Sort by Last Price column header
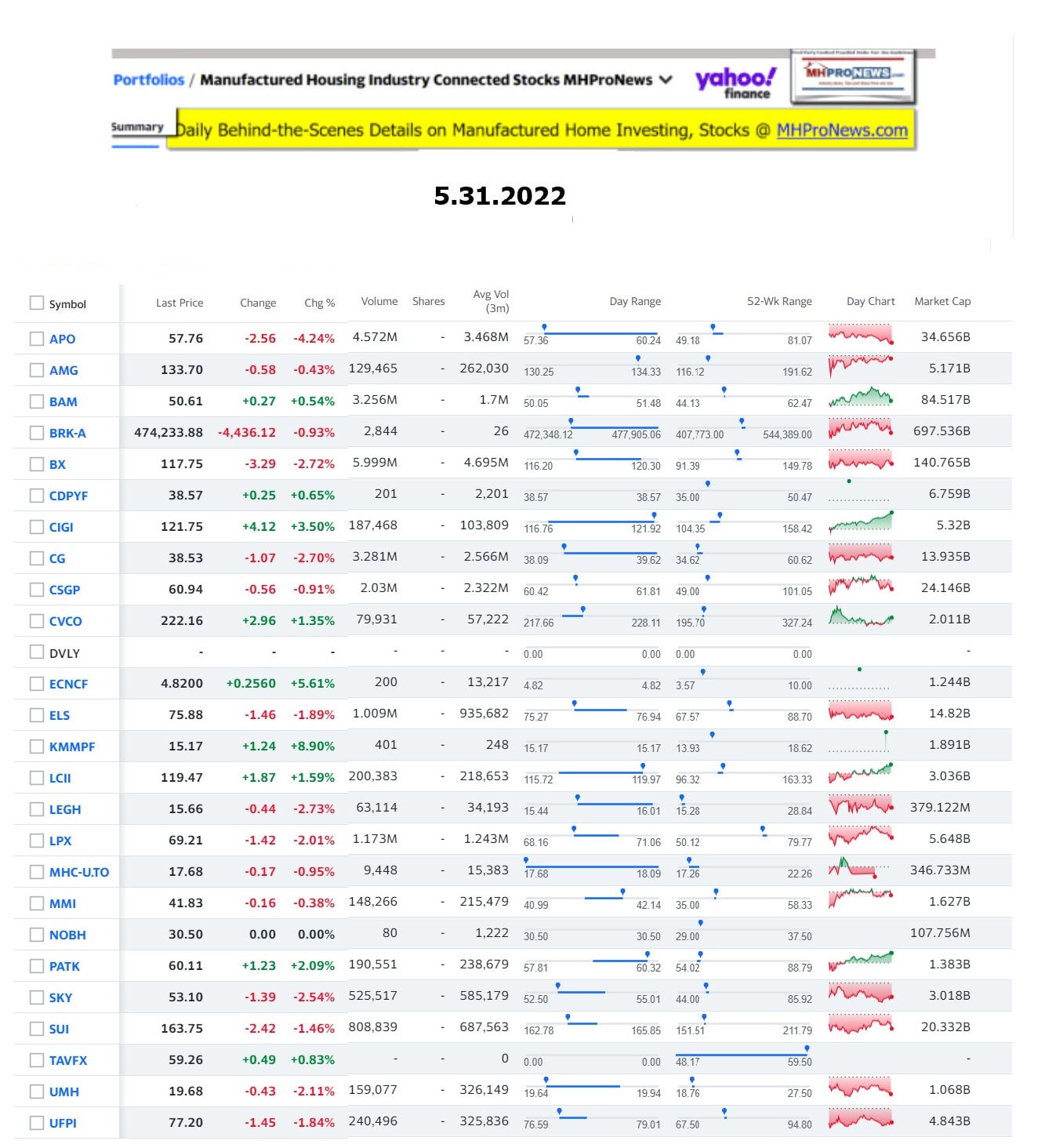Screen dimensions: 1045x1148 coord(180,303)
